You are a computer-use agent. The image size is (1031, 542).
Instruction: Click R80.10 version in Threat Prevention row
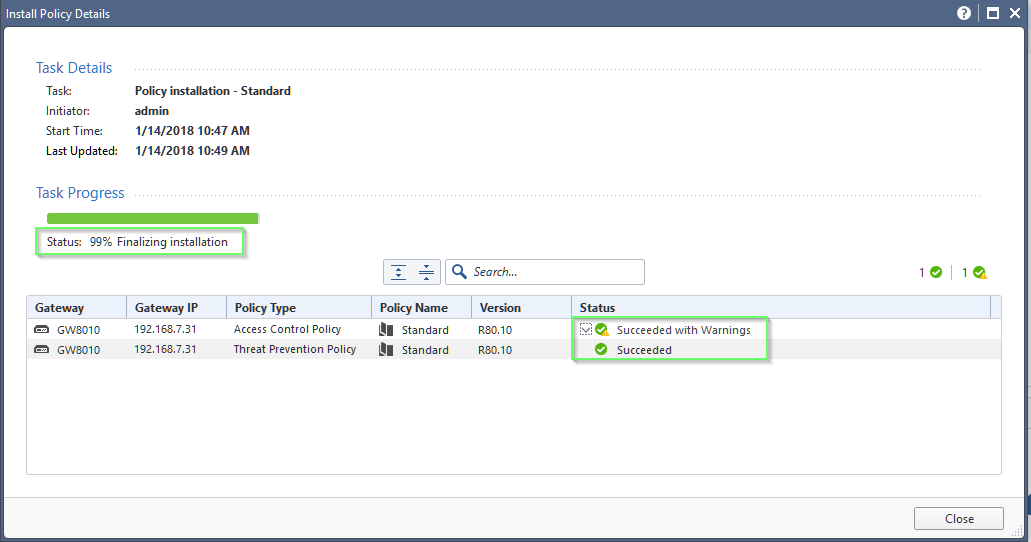pyautogui.click(x=495, y=349)
